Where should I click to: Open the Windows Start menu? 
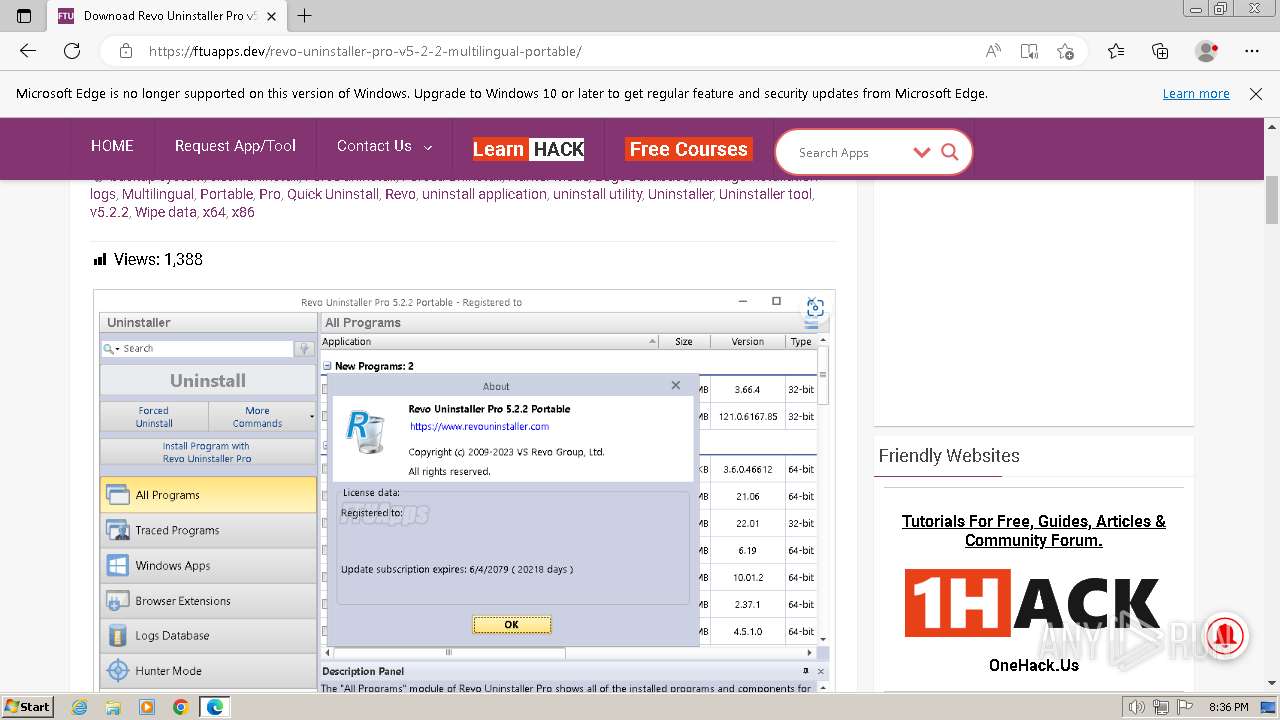(x=28, y=706)
